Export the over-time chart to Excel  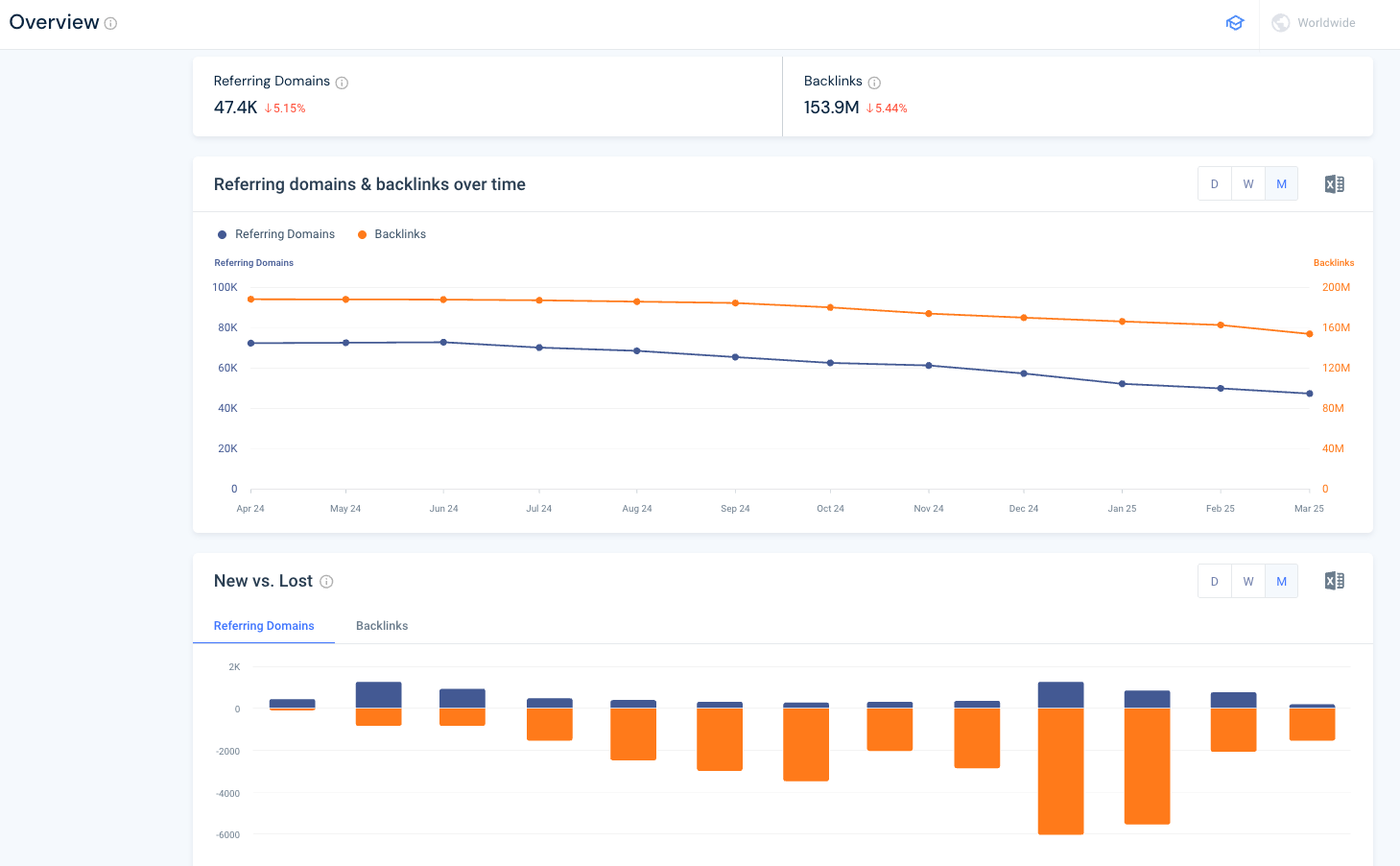pyautogui.click(x=1334, y=183)
